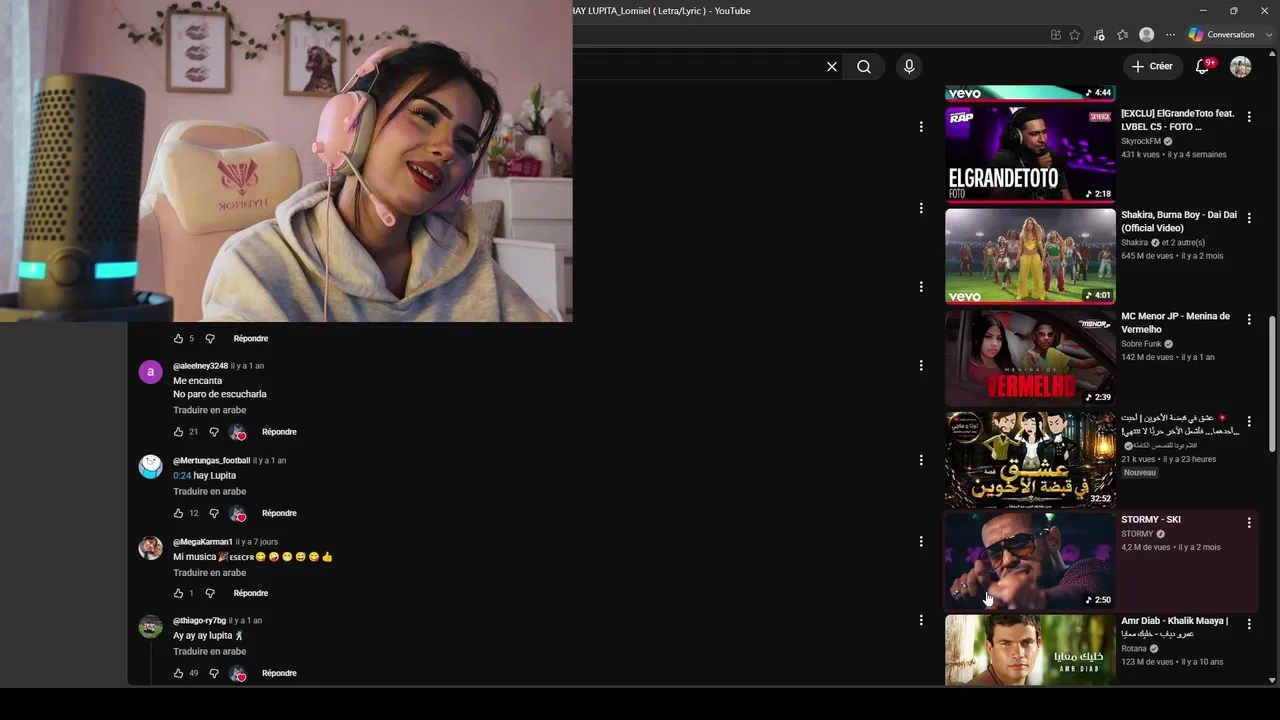Click the magnifying glass search button
The image size is (1280, 720).
pyautogui.click(x=864, y=67)
